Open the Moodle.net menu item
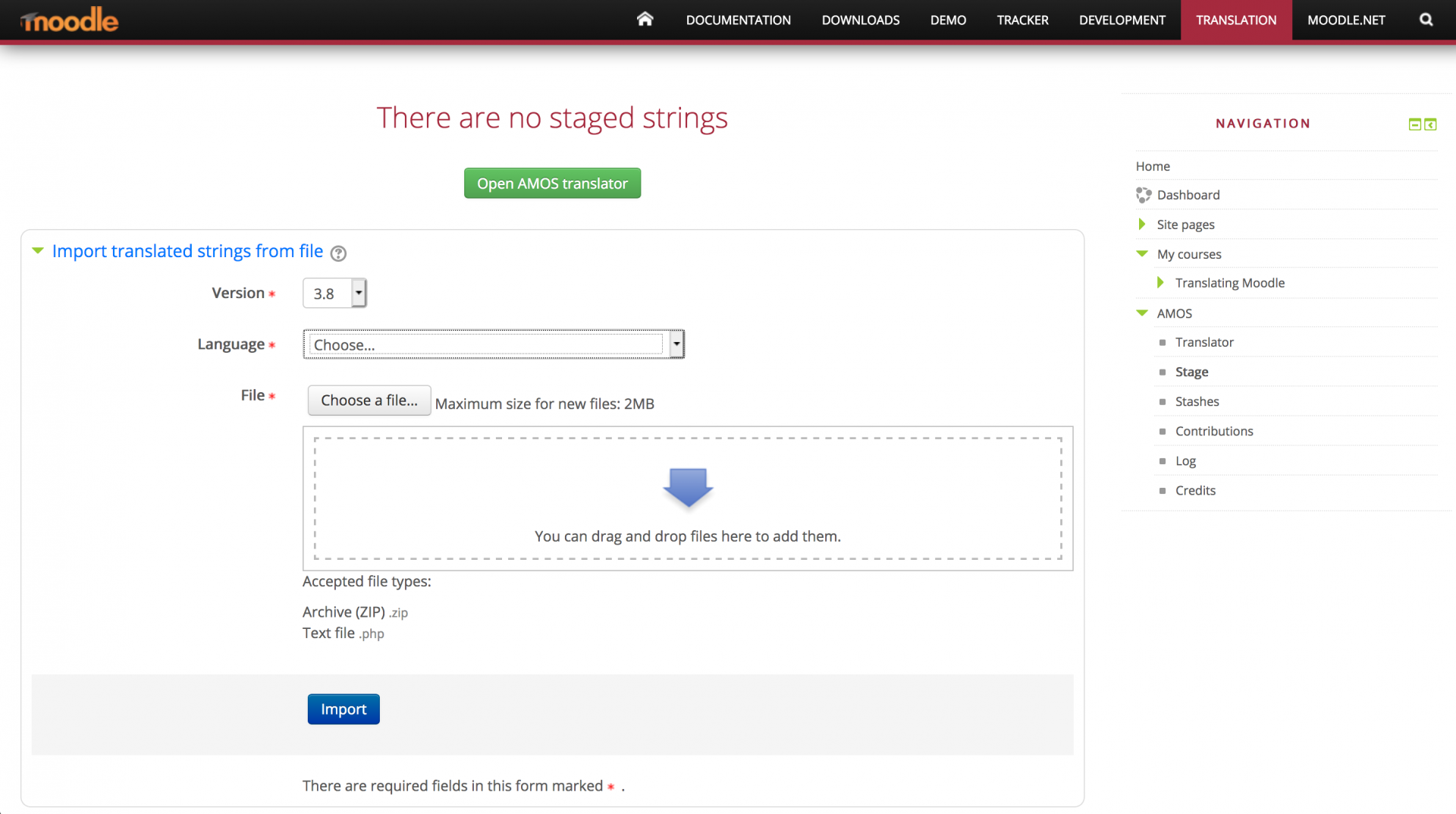The width and height of the screenshot is (1456, 814). (1346, 20)
